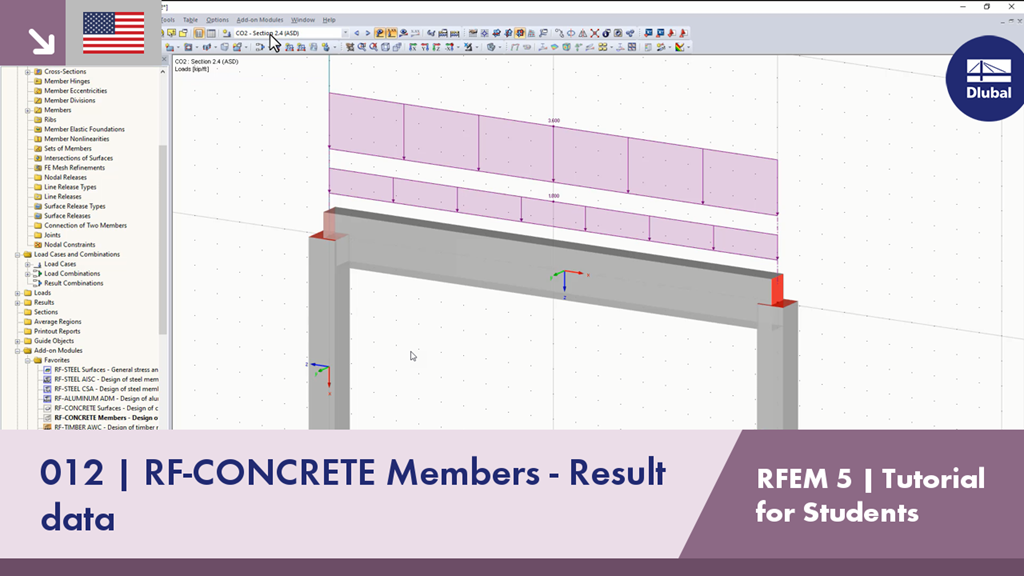Select Surface Releases item
Image resolution: width=1024 pixels, height=576 pixels.
(x=67, y=216)
